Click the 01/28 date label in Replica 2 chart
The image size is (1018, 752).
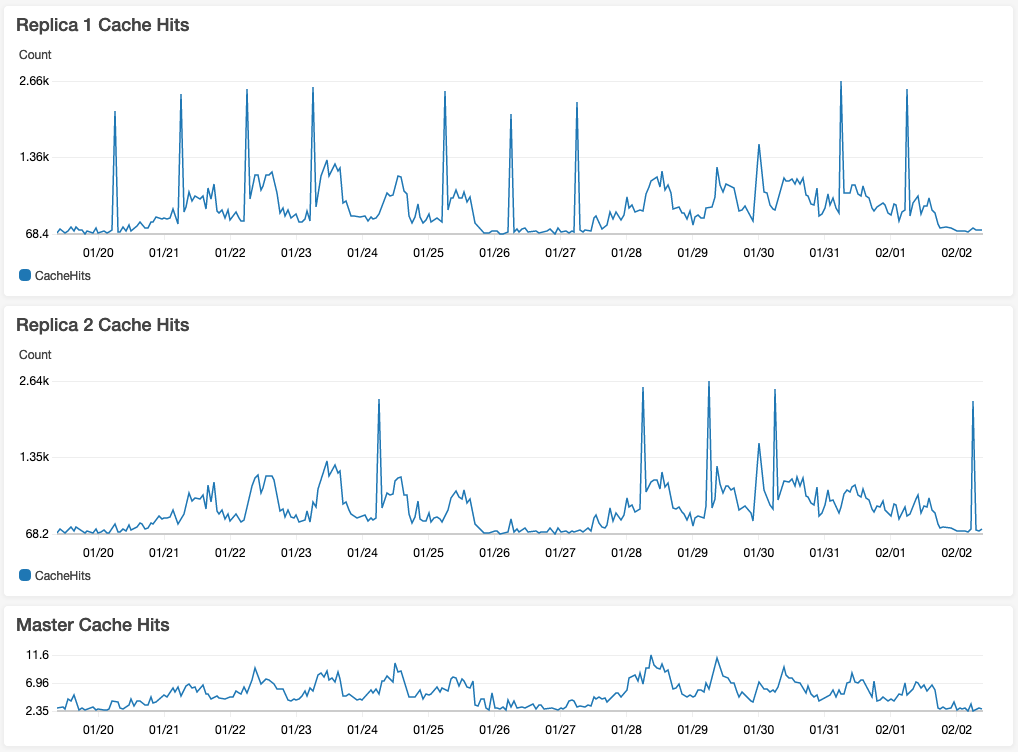coord(626,553)
